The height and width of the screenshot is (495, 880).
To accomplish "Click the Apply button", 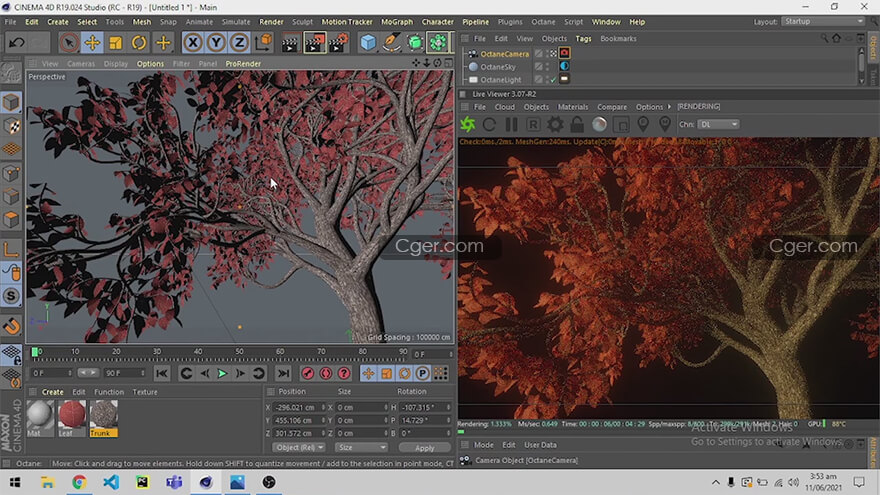I will coord(424,448).
